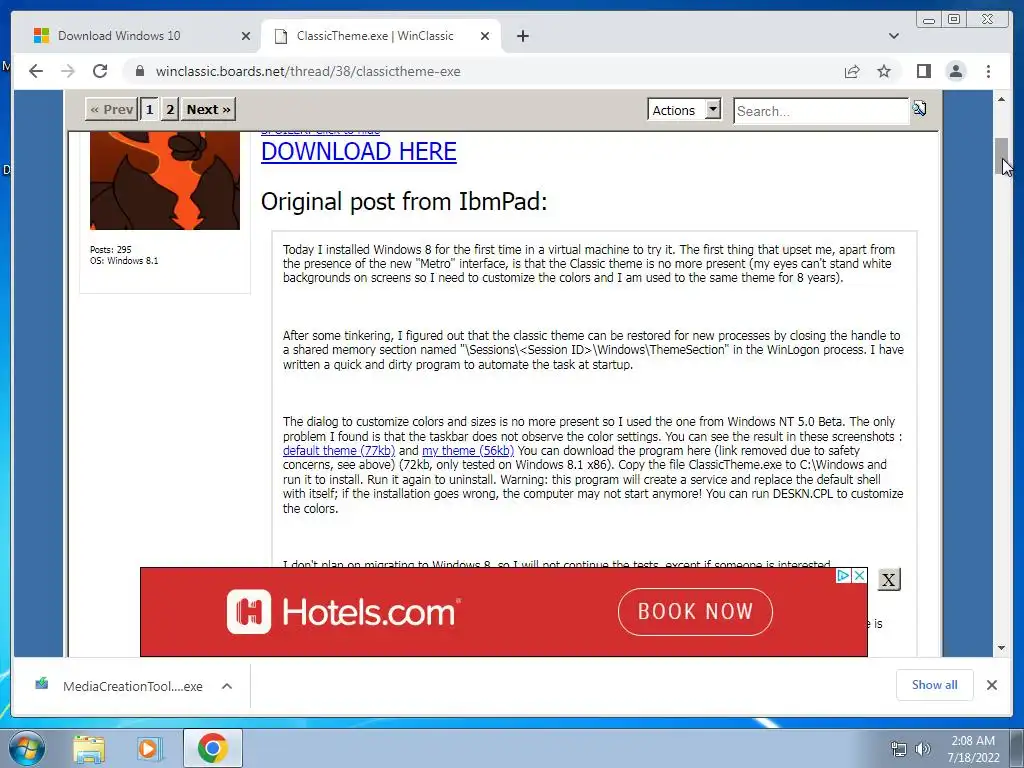The width and height of the screenshot is (1024, 768).
Task: Click the page scrollbar down arrow
Action: tap(1001, 648)
